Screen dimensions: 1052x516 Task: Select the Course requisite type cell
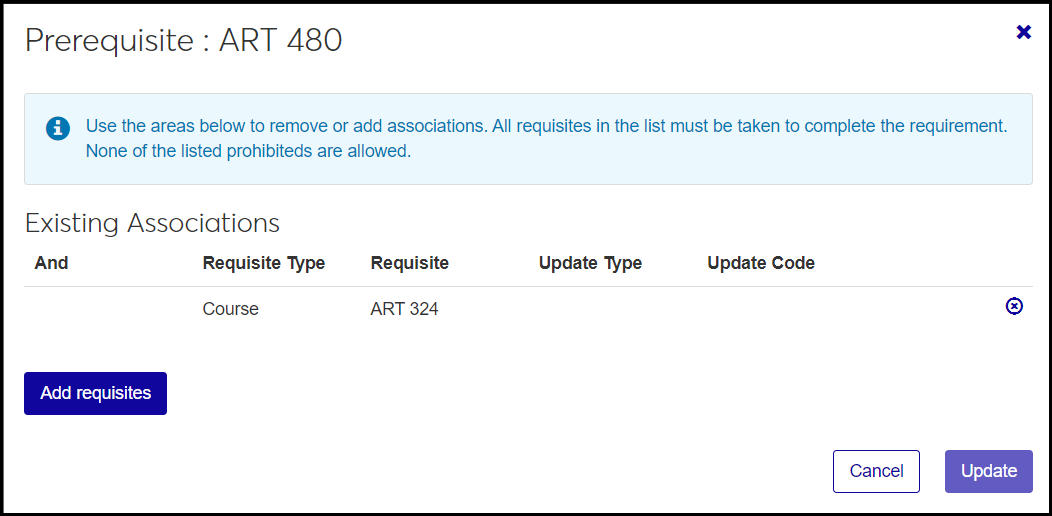pos(230,309)
